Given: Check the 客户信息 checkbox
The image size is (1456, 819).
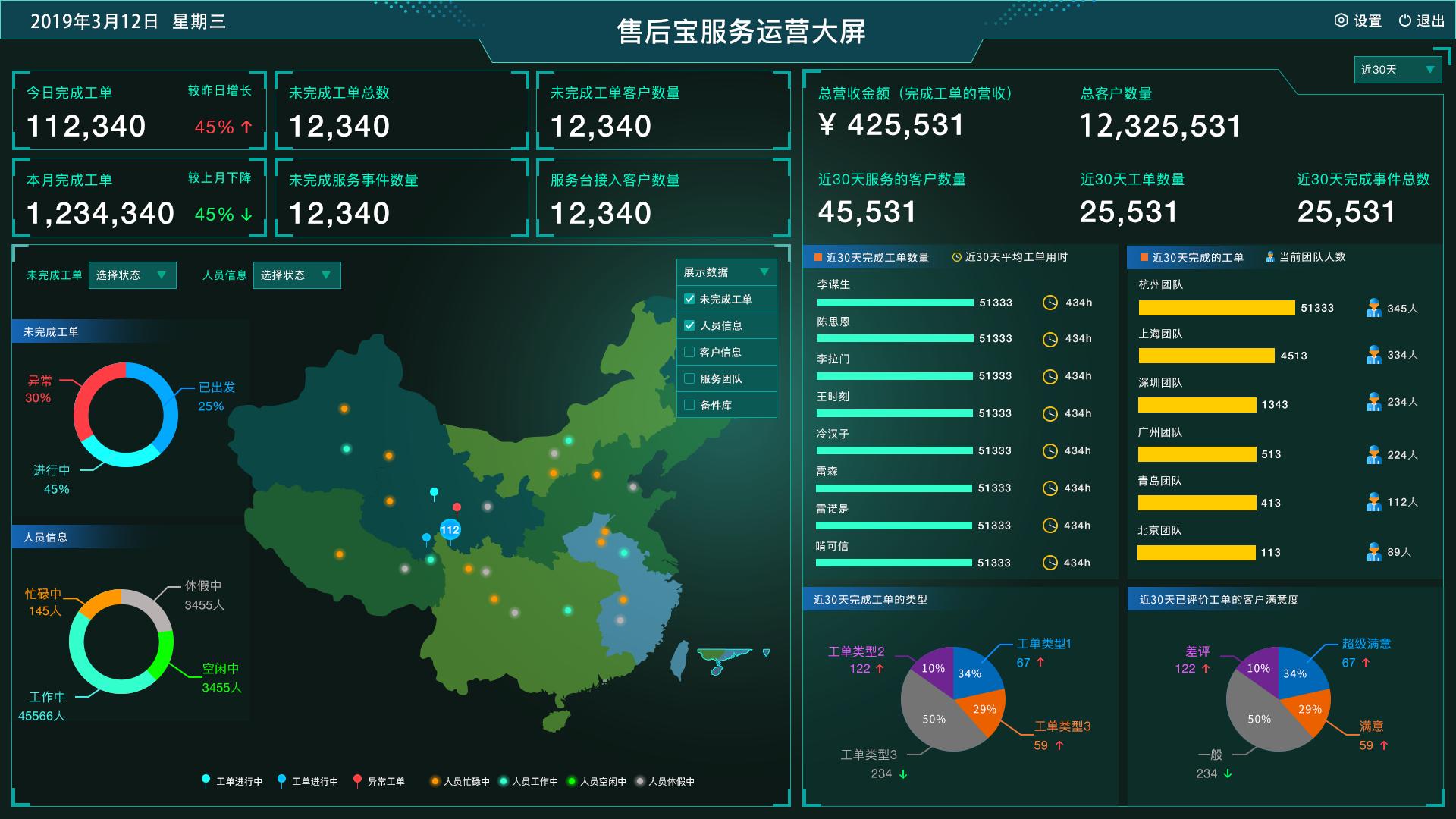Looking at the screenshot, I should click(x=689, y=352).
